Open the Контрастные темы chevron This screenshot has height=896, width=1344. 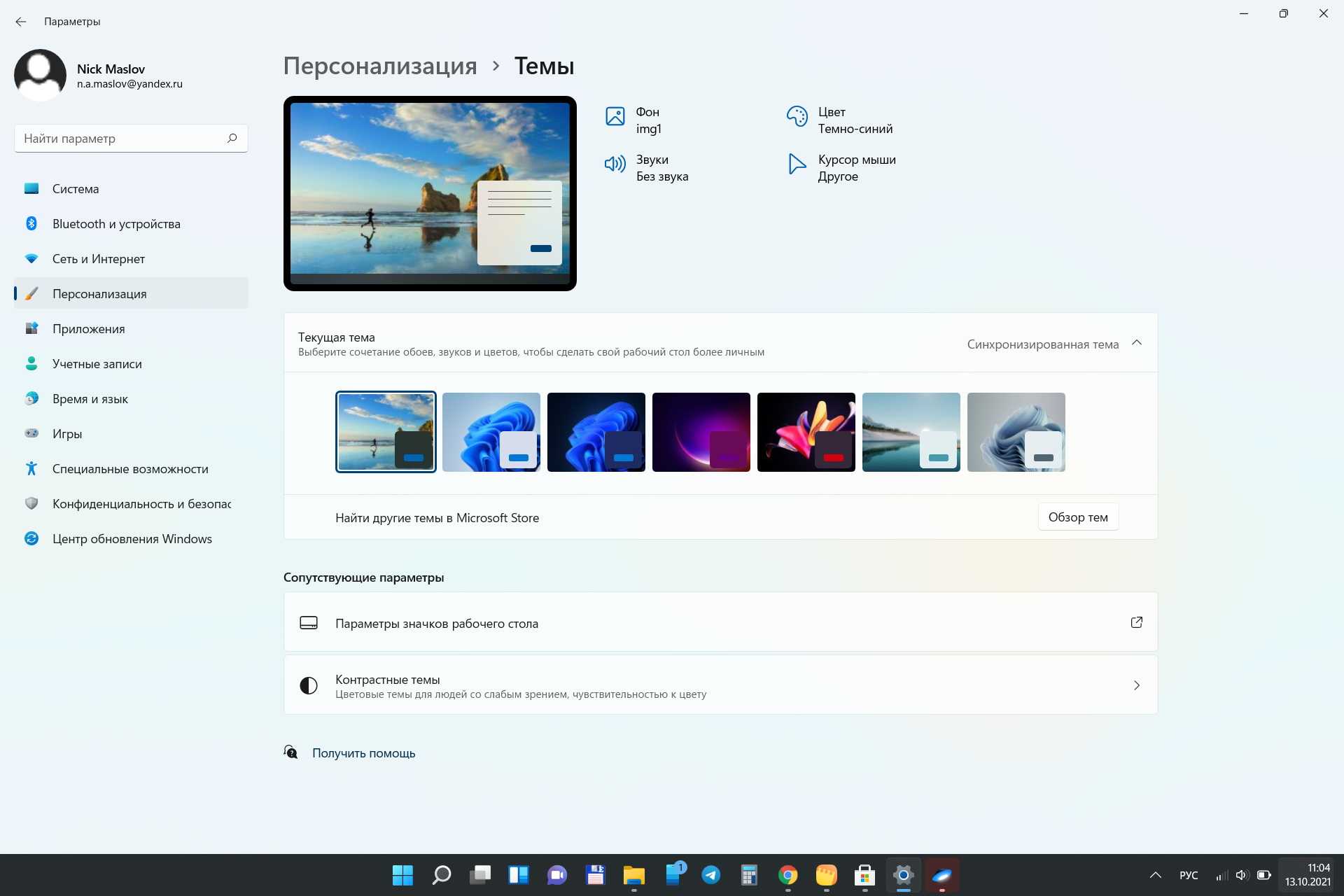[1136, 685]
